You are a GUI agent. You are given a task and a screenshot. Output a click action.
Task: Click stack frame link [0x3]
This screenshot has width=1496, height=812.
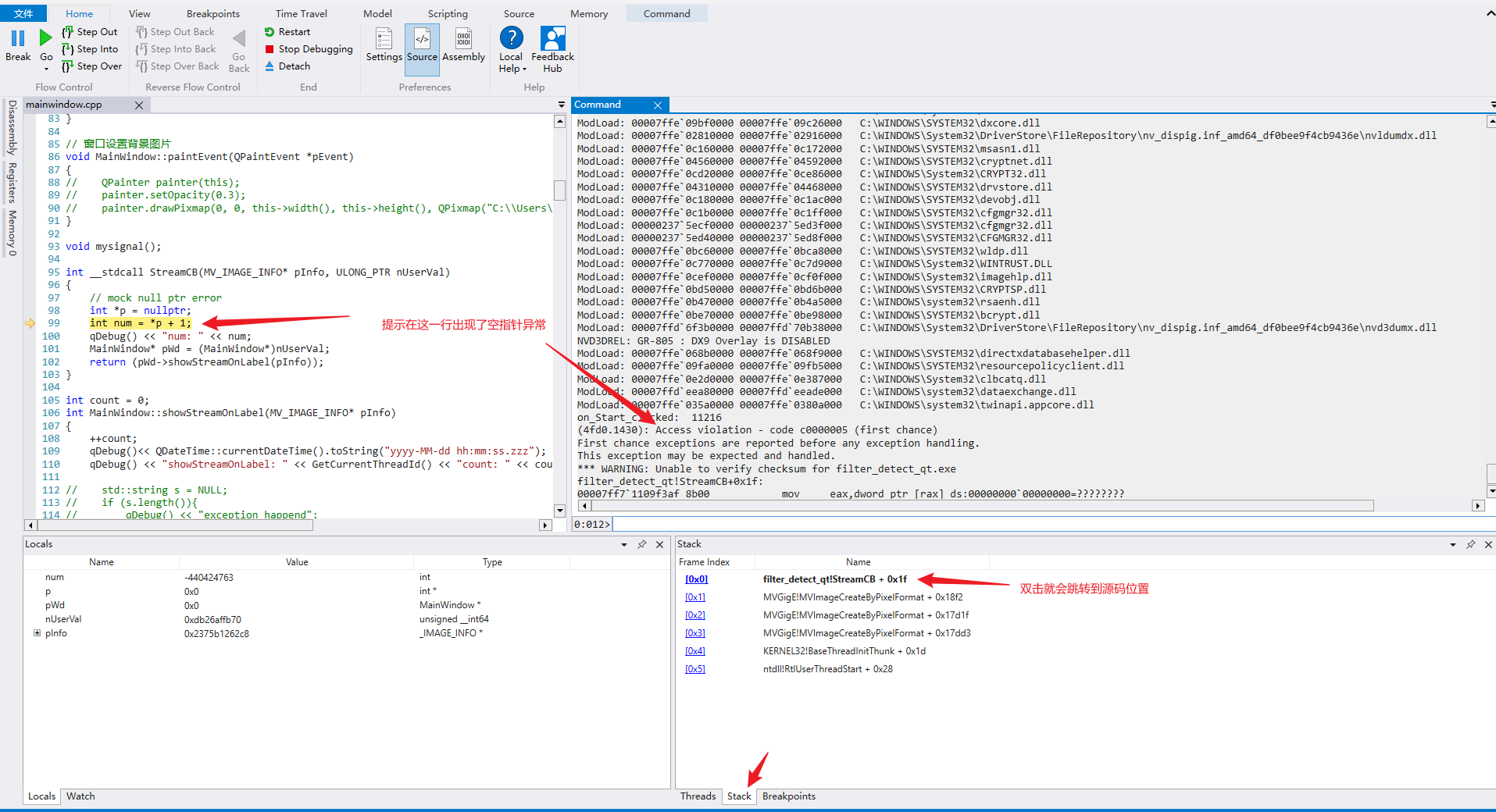click(x=694, y=633)
